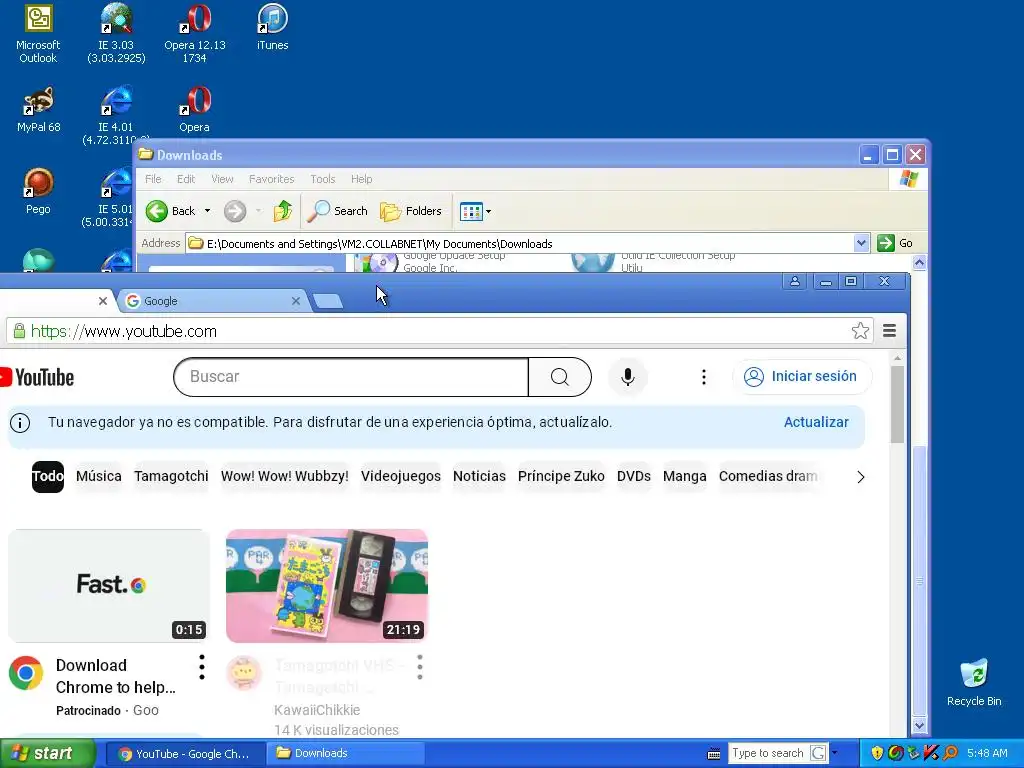Click the Type to search taskbar field
1024x768 pixels.
[x=768, y=754]
